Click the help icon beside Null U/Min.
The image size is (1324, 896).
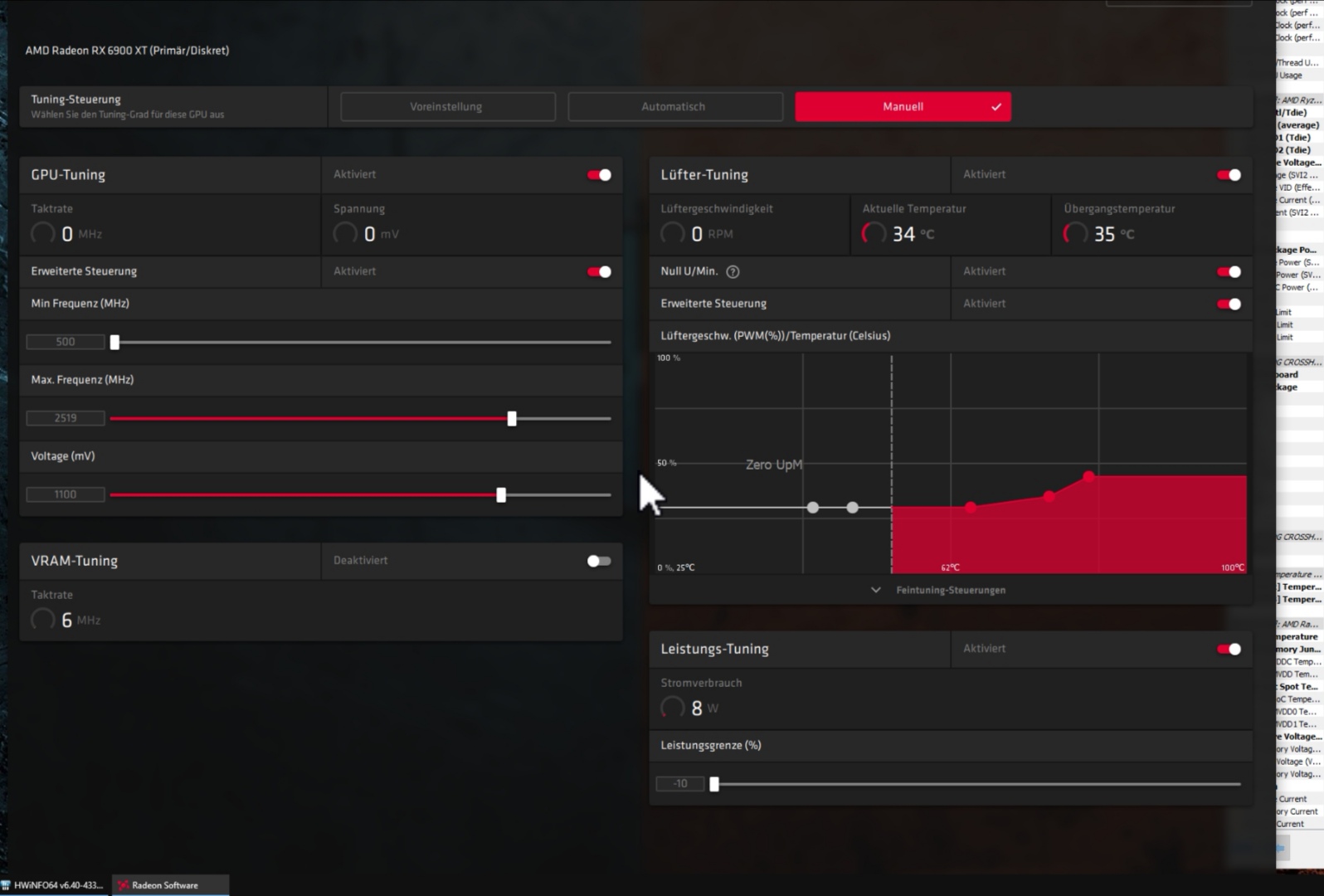point(733,271)
